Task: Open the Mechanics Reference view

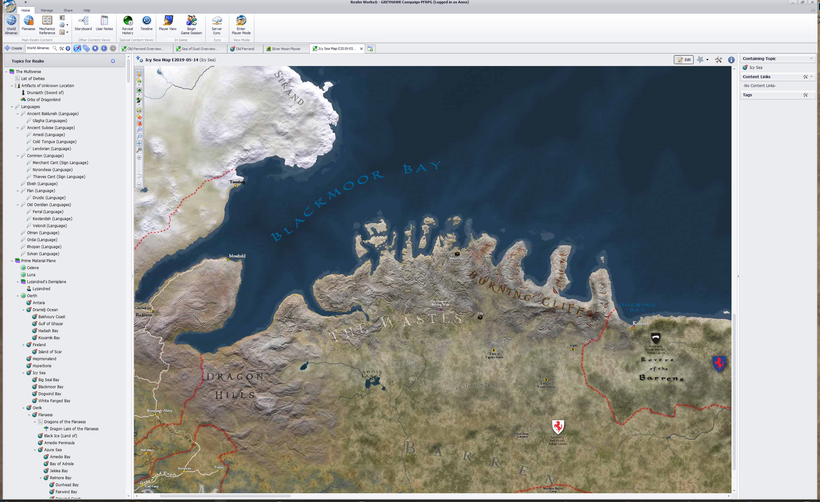Action: point(47,25)
